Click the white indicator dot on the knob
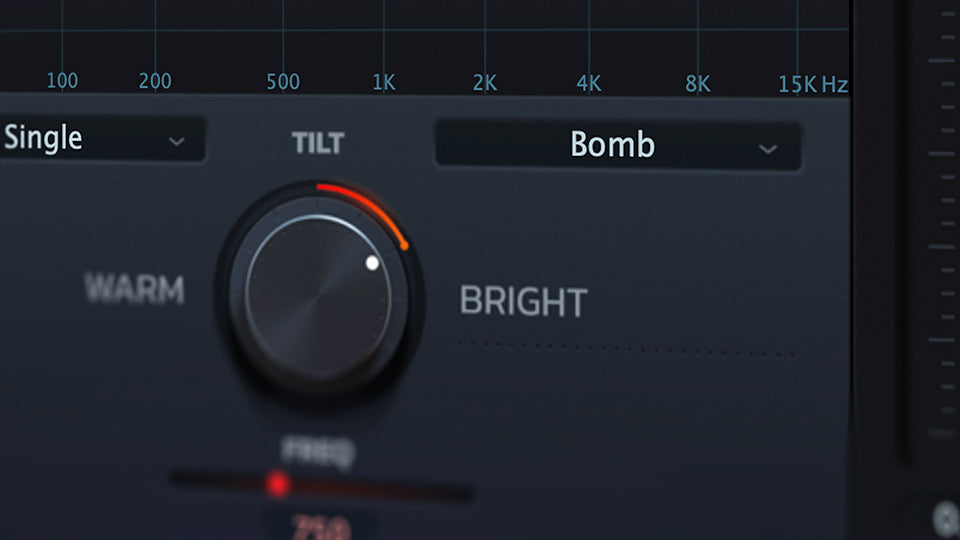The height and width of the screenshot is (540, 960). (372, 263)
